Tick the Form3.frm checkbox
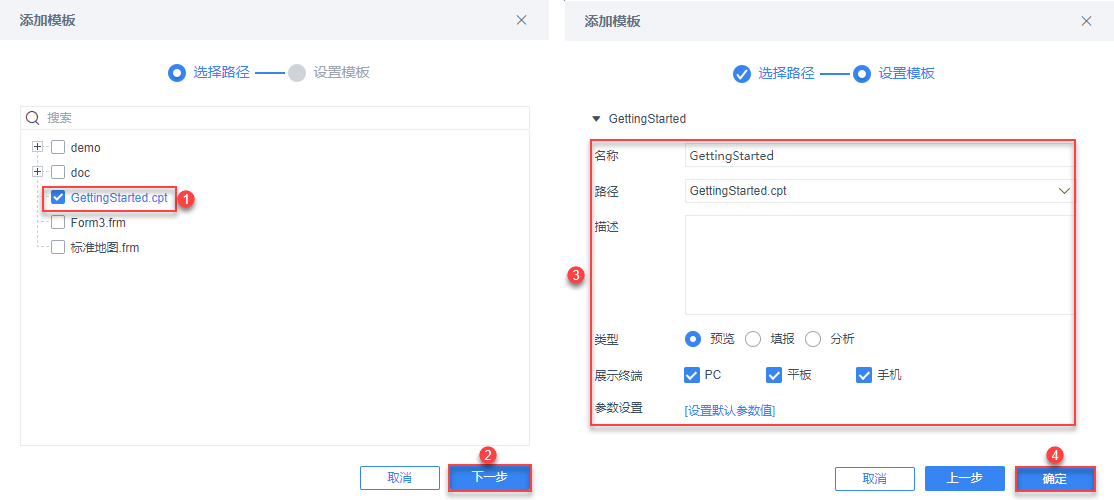1114x500 pixels. coord(58,222)
